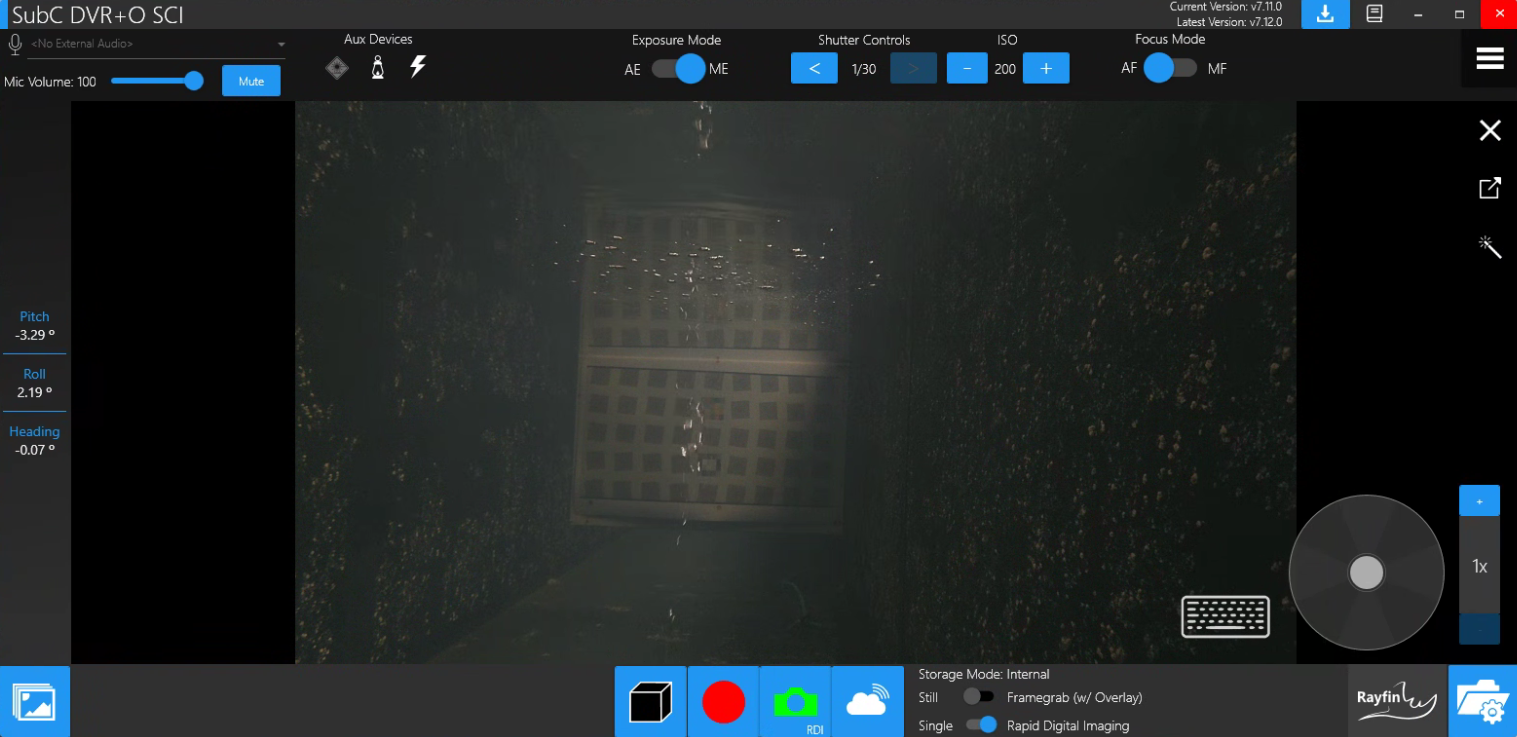Click the lightning bolt strobe icon

tap(418, 68)
